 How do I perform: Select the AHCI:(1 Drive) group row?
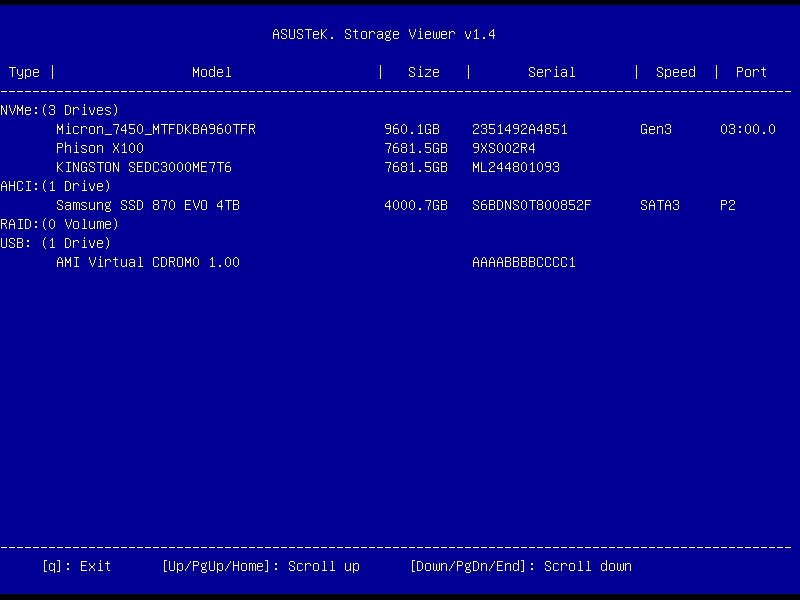pos(55,186)
